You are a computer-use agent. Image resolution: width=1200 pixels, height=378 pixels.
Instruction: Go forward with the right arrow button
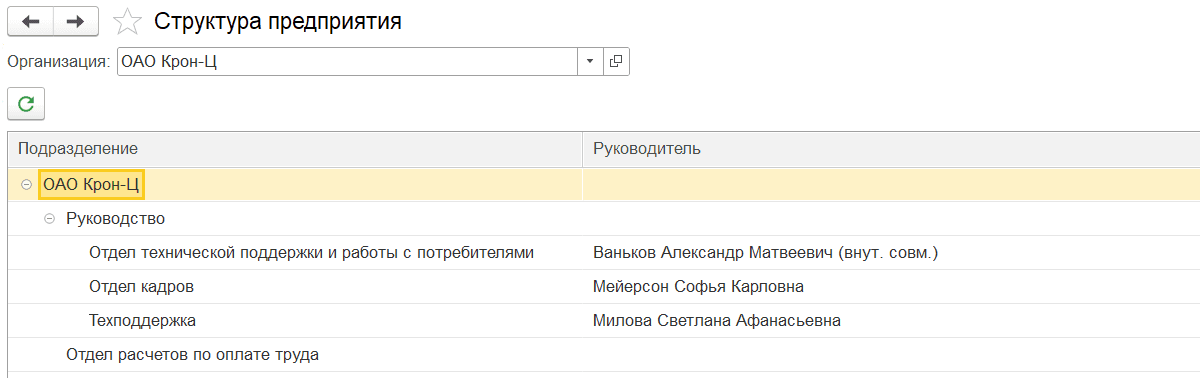pyautogui.click(x=76, y=21)
